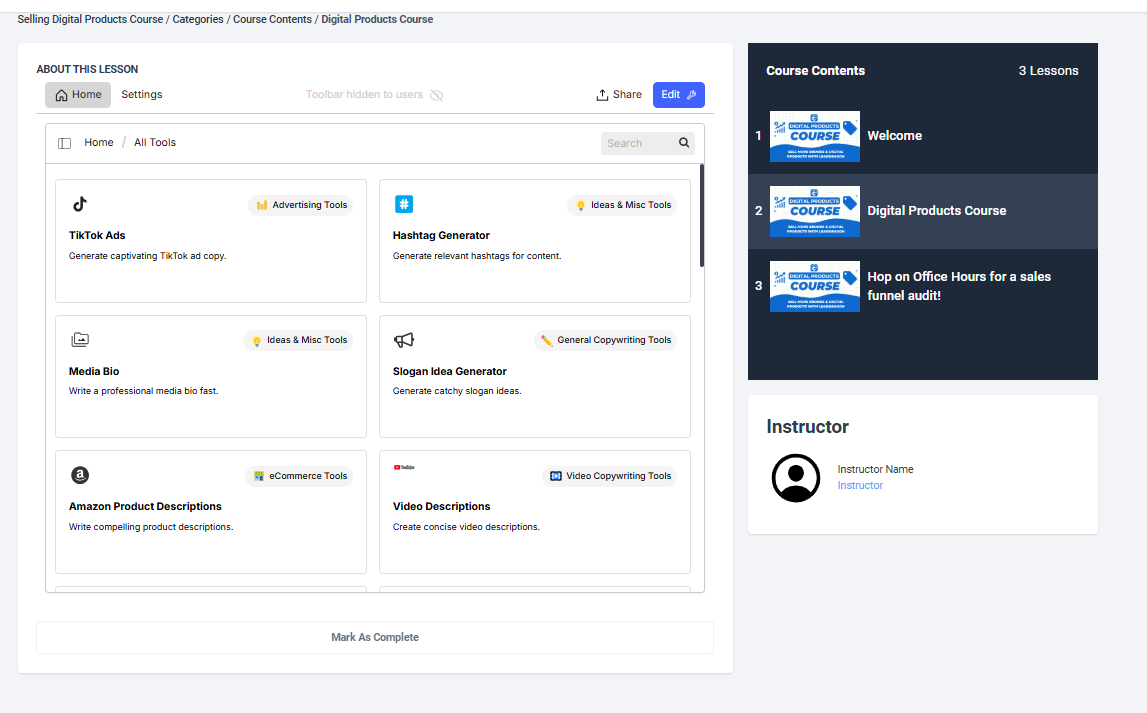Image resolution: width=1147 pixels, height=713 pixels.
Task: Click the Media Bio image icon
Action: pos(80,340)
